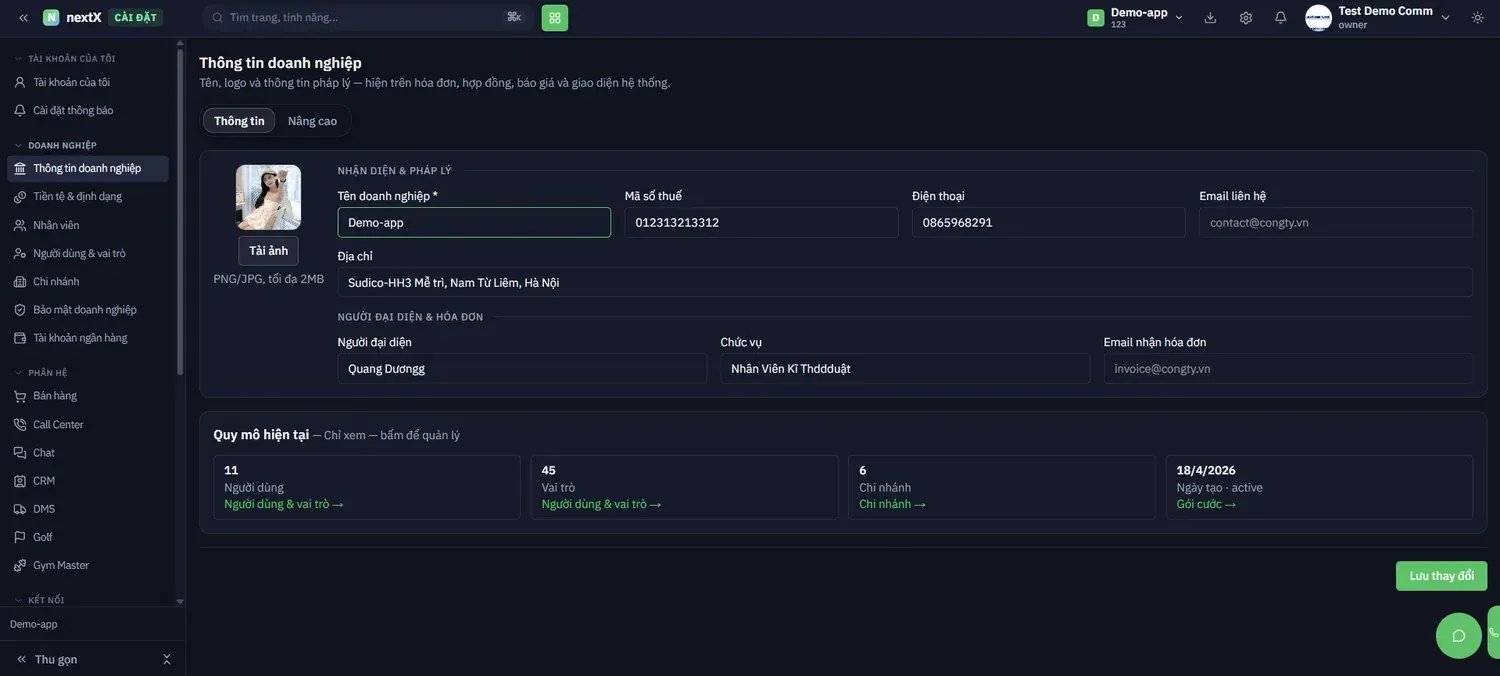Screen dimensions: 1500x676
Task: Collapse the sidebar with the double-chevron icon
Action: point(23,17)
